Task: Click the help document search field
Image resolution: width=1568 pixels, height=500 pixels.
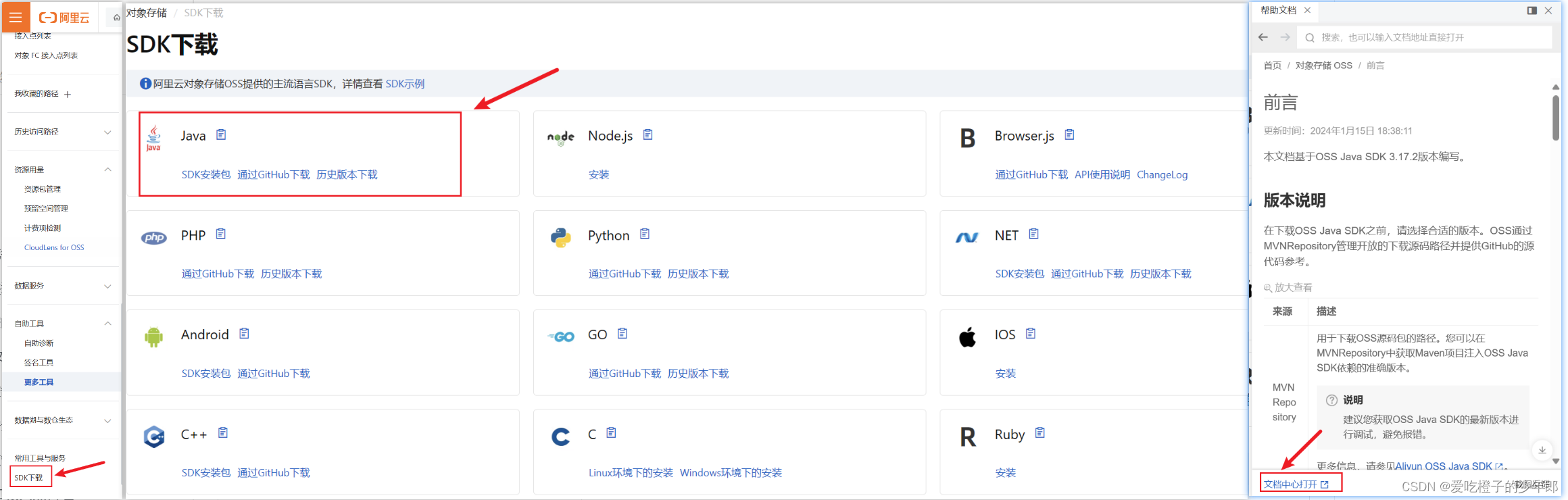Action: tap(1425, 37)
